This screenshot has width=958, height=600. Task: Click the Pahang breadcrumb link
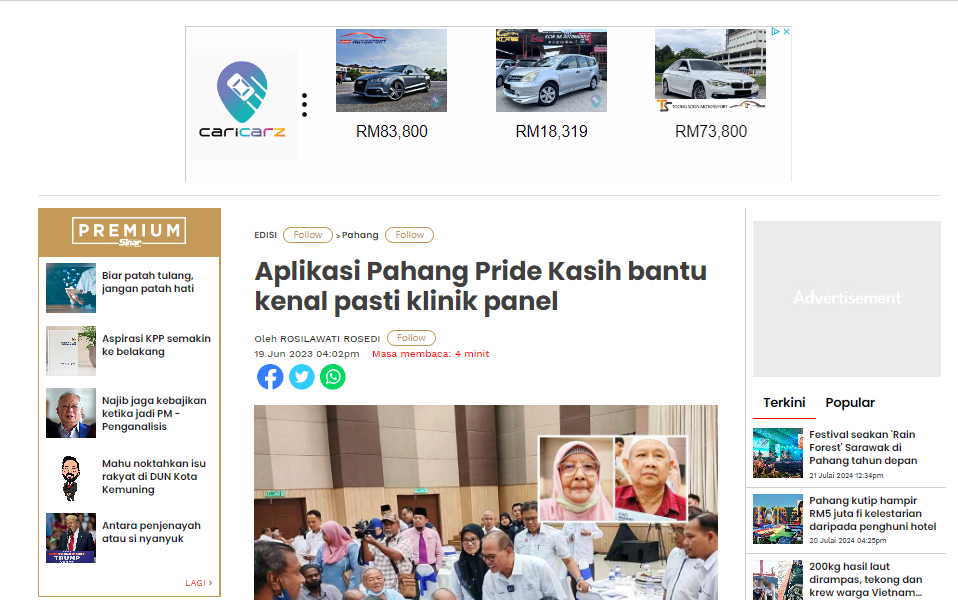pyautogui.click(x=360, y=235)
